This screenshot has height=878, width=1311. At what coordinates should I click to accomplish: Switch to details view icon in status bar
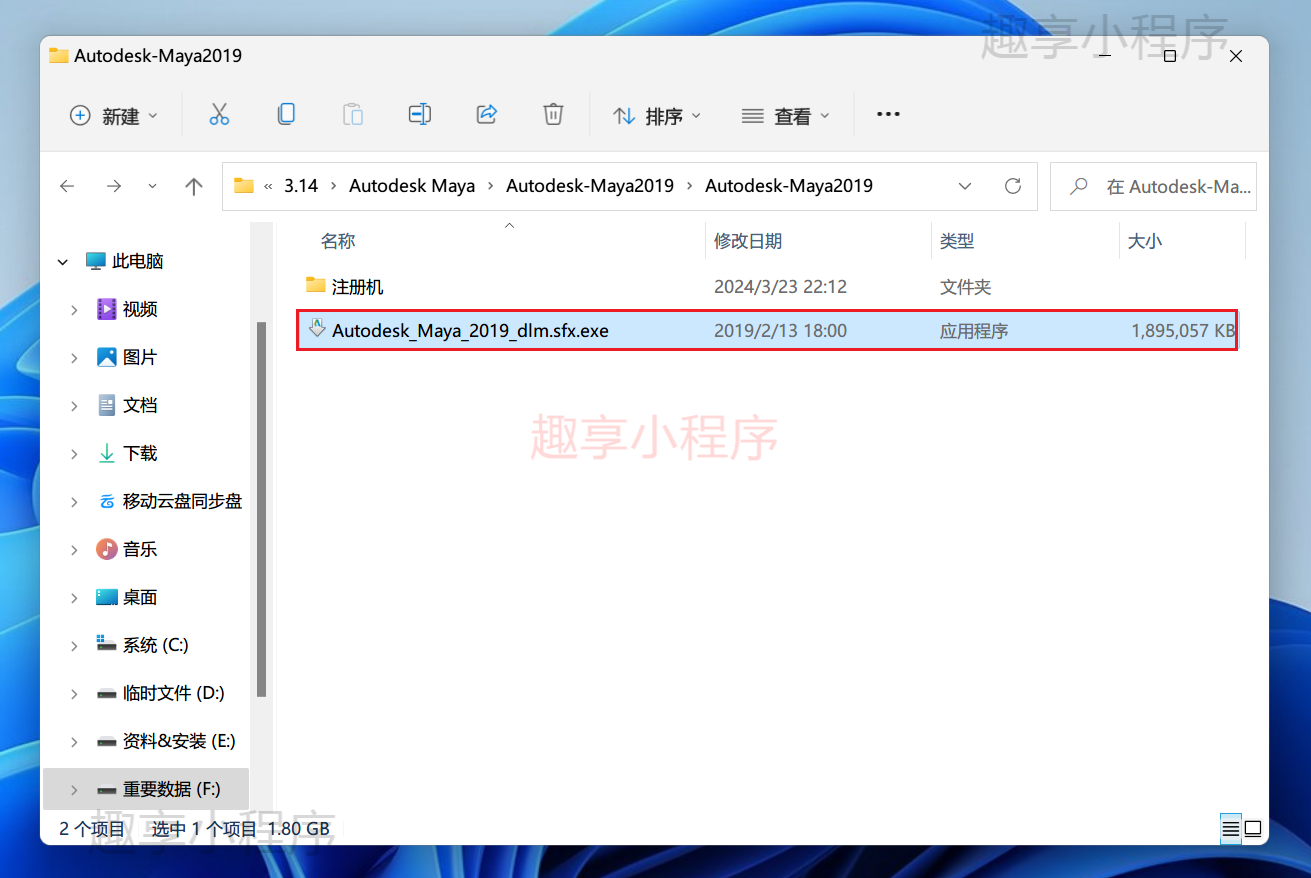(x=1230, y=829)
